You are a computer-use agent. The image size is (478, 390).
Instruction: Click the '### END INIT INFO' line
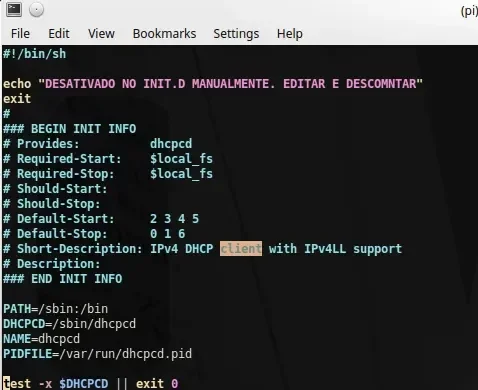[x=63, y=279]
